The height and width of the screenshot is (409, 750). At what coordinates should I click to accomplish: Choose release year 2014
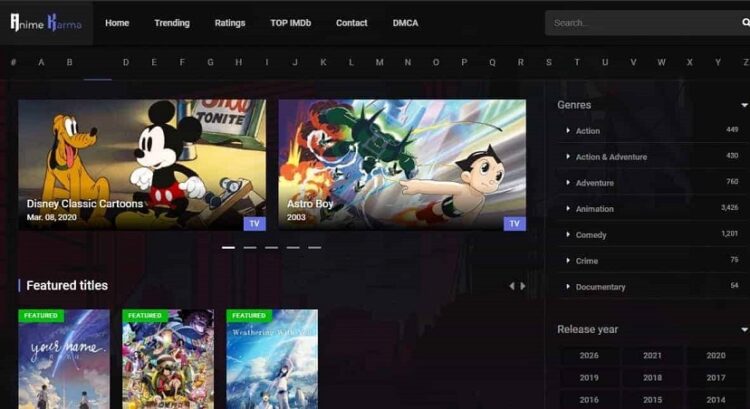tap(716, 399)
